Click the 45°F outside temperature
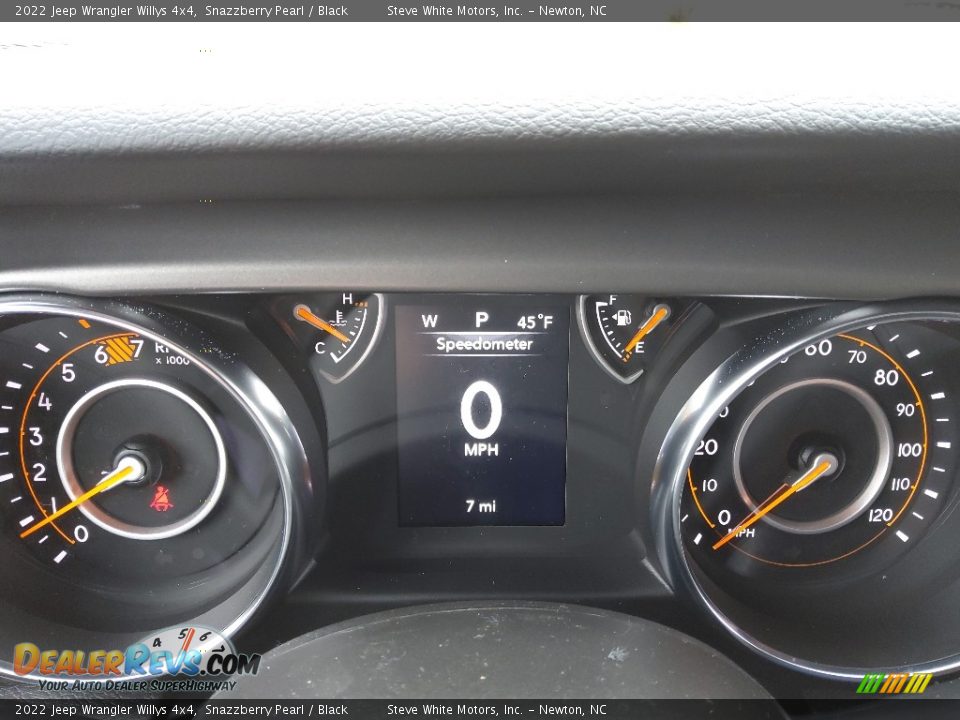Image resolution: width=960 pixels, height=720 pixels. tap(534, 321)
